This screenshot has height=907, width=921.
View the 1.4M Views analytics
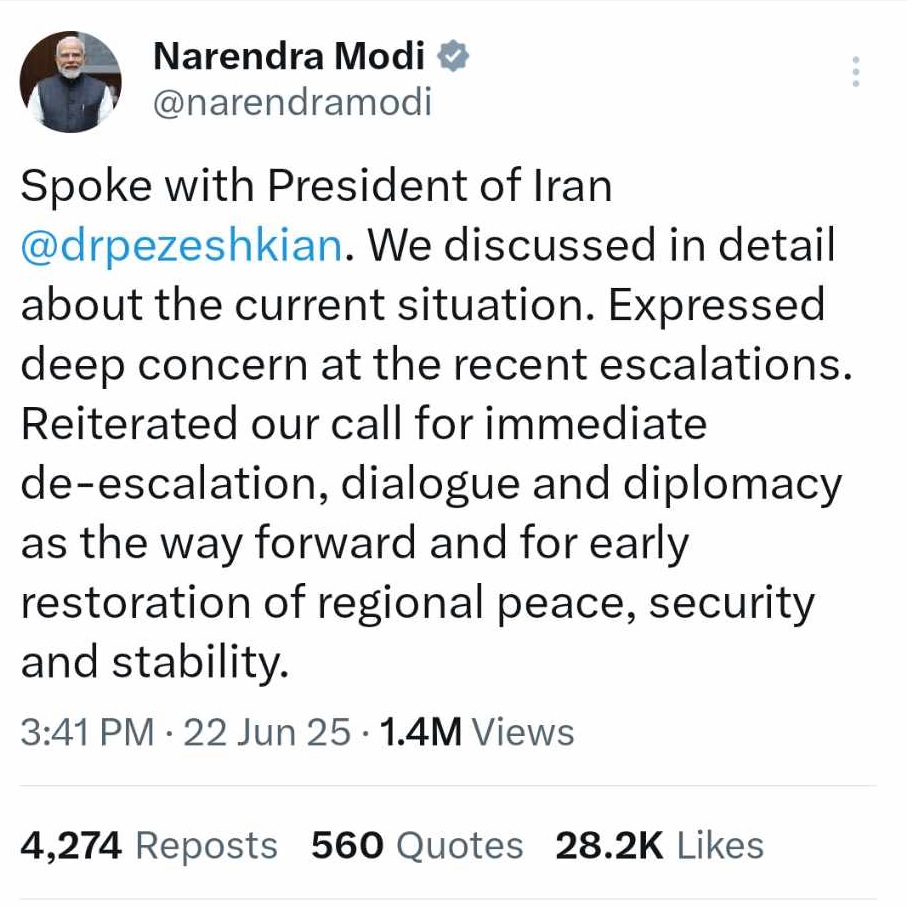tap(477, 733)
